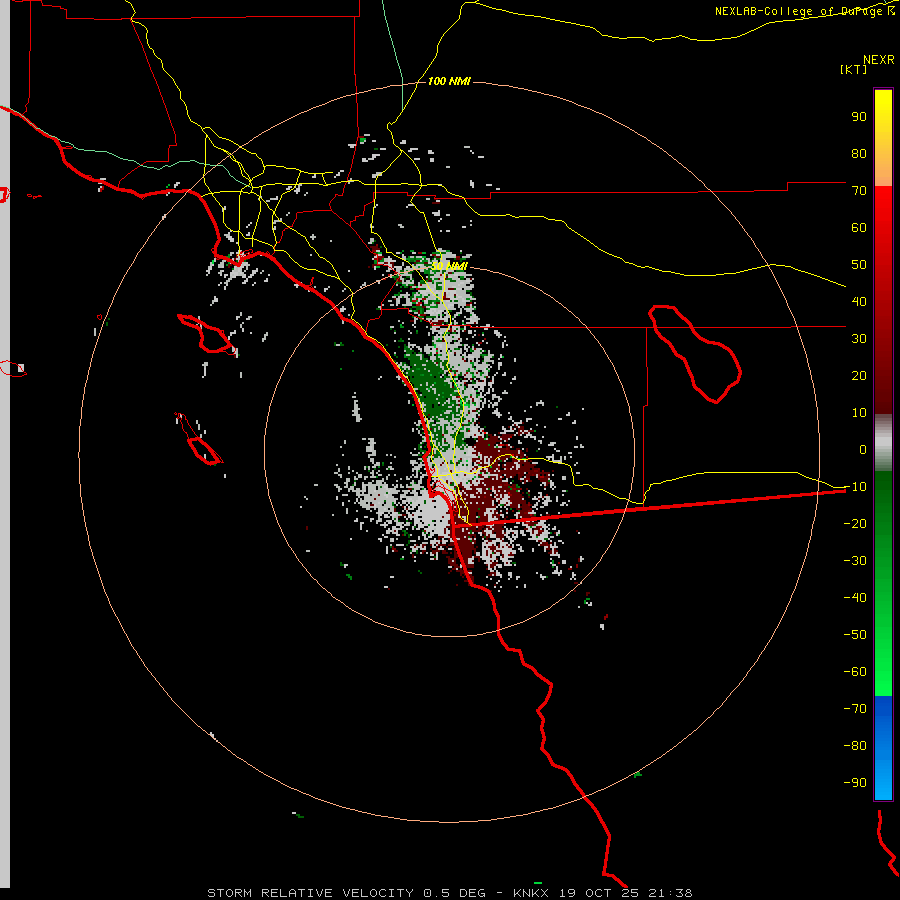Click the NEXR label above the color scale
Screen dimensions: 900x900
tap(879, 60)
